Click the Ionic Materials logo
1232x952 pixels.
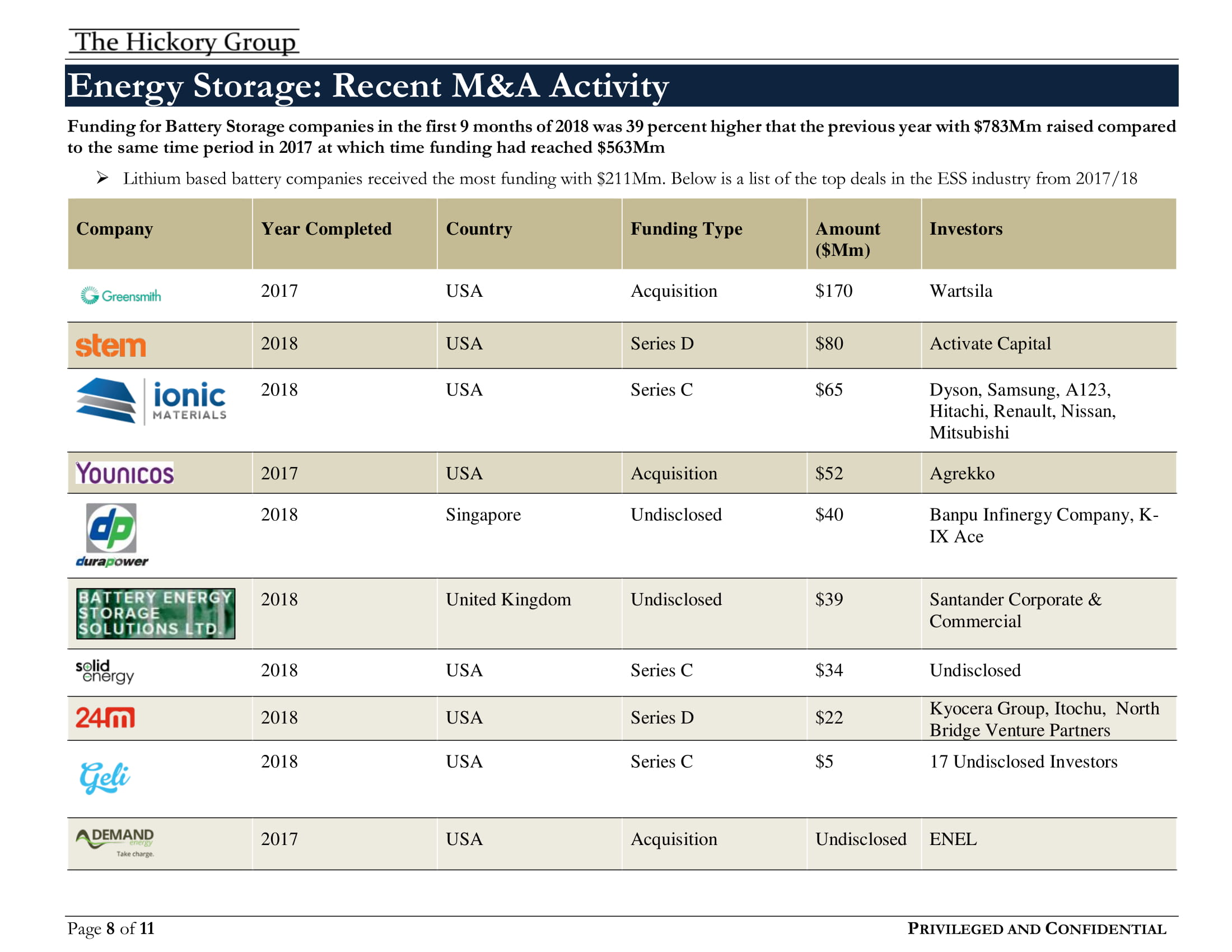click(151, 401)
